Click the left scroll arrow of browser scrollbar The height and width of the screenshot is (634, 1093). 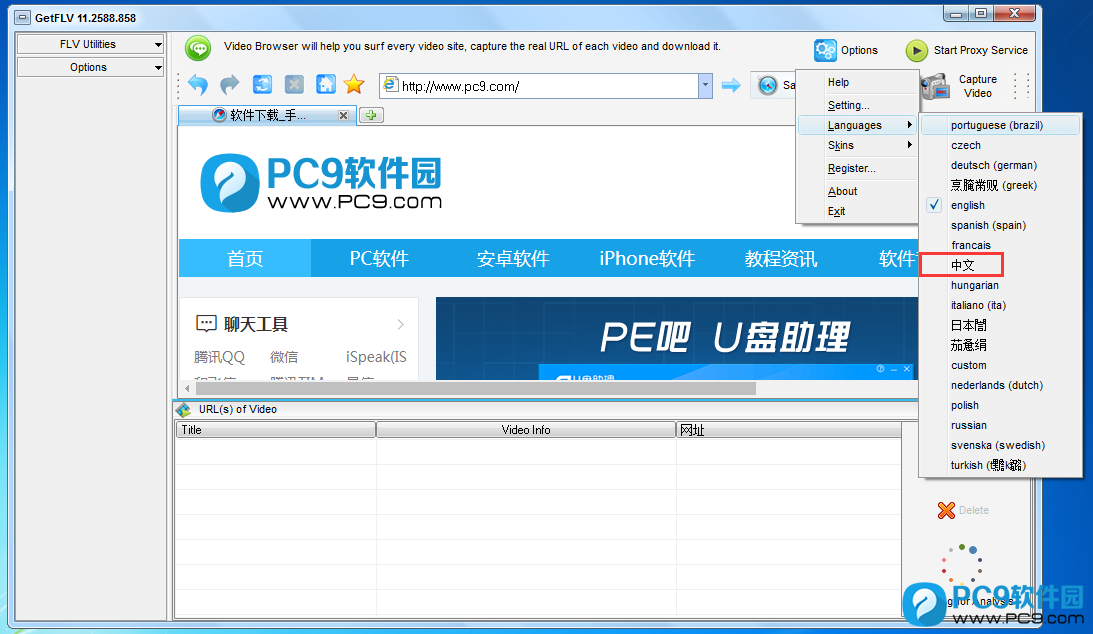[187, 388]
